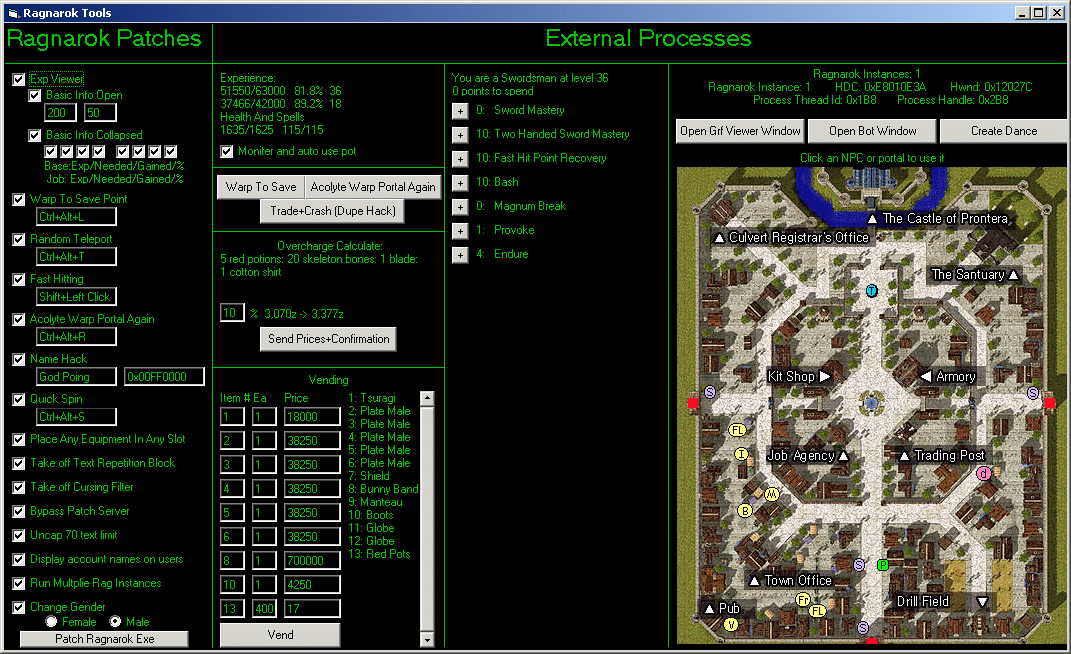Increase the Bash skill with its plus button
The width and height of the screenshot is (1071, 654).
[x=460, y=183]
